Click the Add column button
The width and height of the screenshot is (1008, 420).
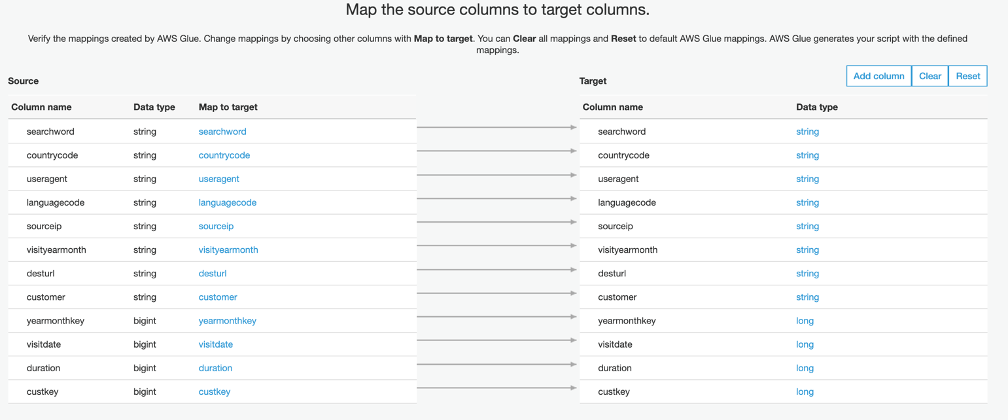pyautogui.click(x=879, y=76)
